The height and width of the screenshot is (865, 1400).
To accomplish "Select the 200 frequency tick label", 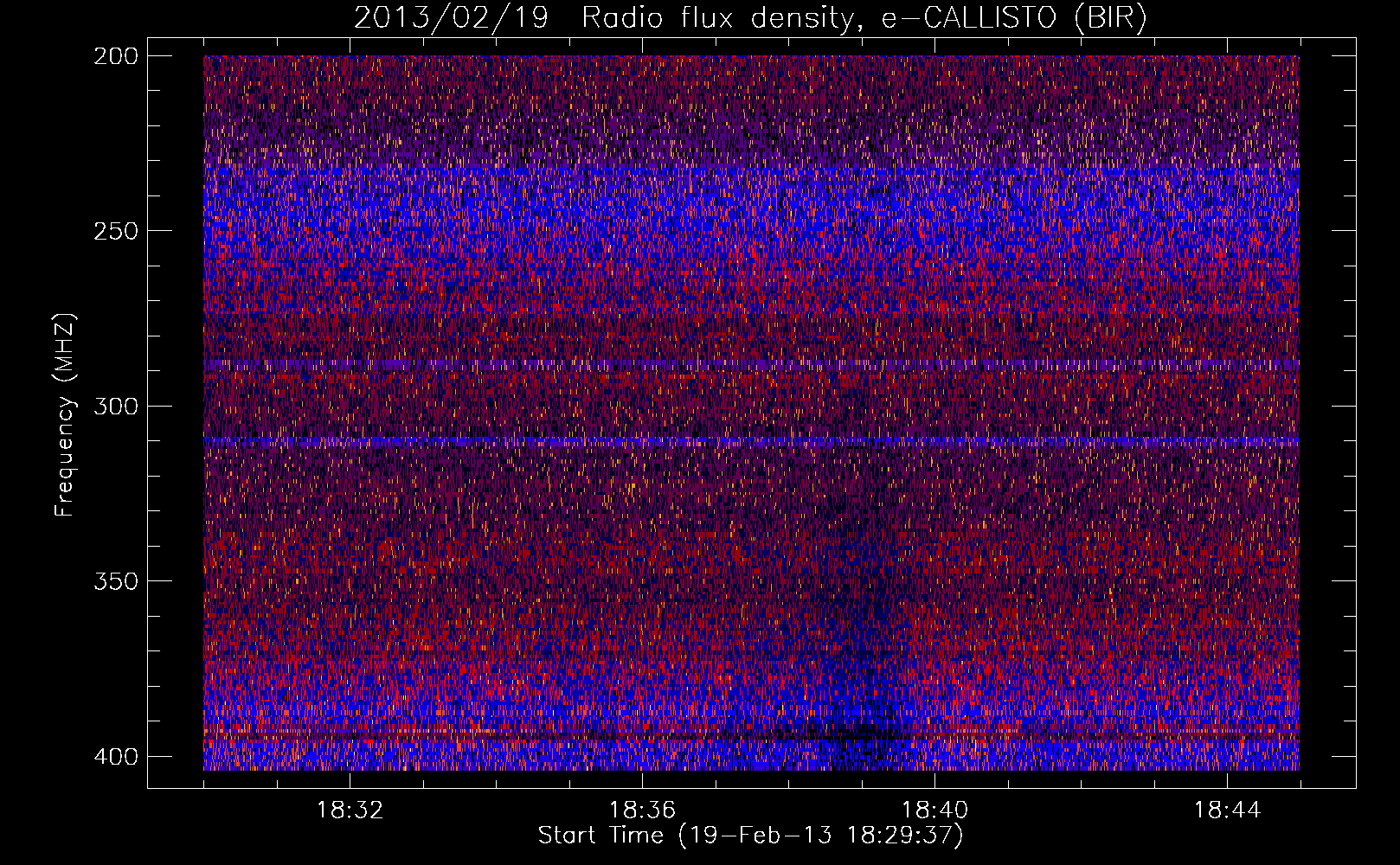I will 115,56.
